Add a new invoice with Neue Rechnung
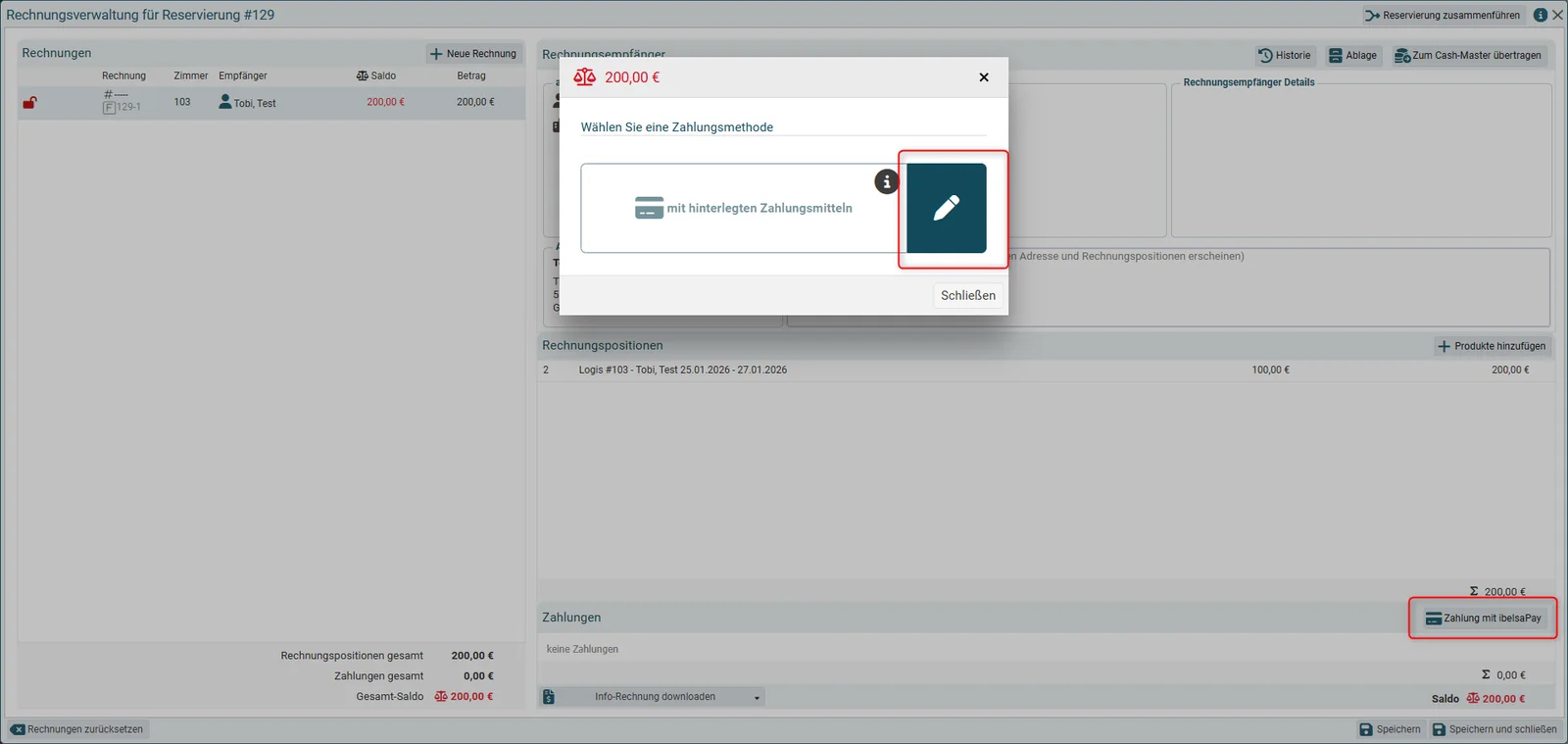This screenshot has width=1568, height=744. (x=473, y=54)
